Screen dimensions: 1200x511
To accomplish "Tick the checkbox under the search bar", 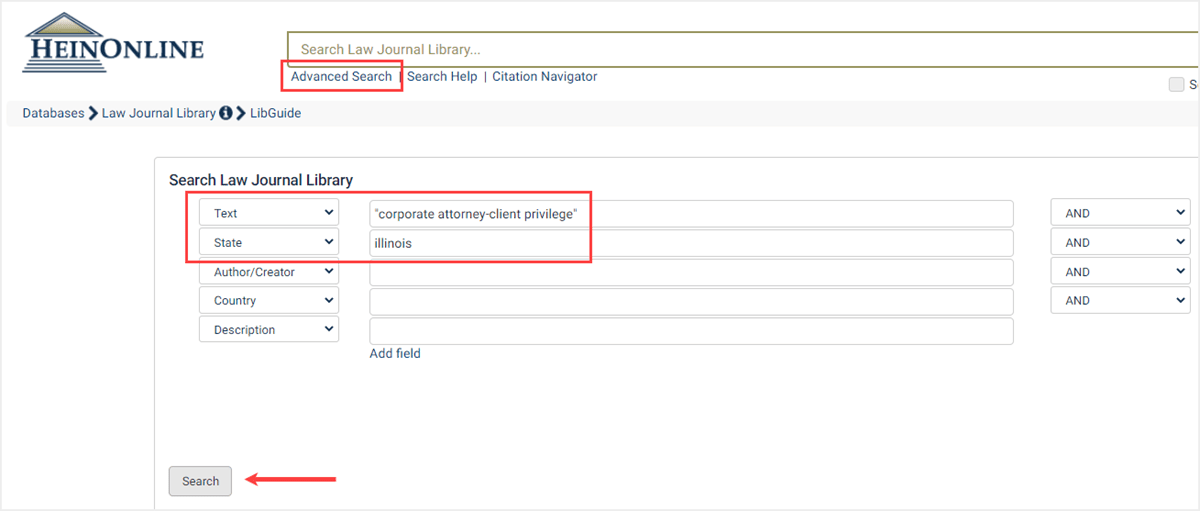I will coord(1176,85).
